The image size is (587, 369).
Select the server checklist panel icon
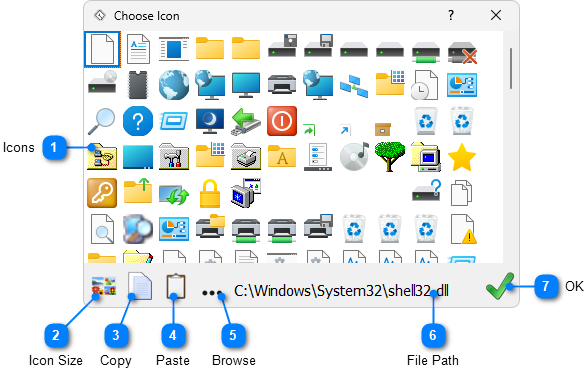tap(318, 157)
